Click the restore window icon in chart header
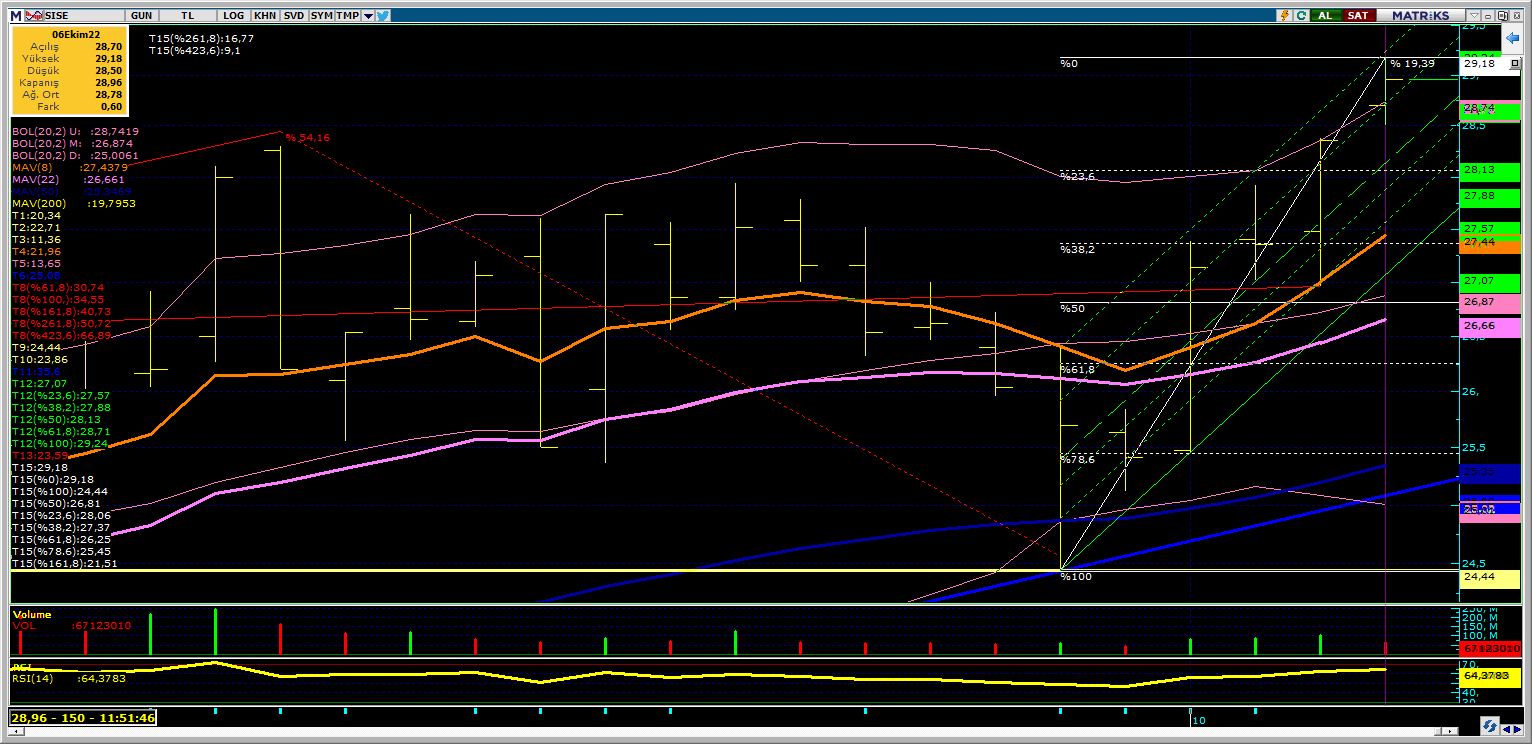The height and width of the screenshot is (744, 1532). (x=1502, y=15)
